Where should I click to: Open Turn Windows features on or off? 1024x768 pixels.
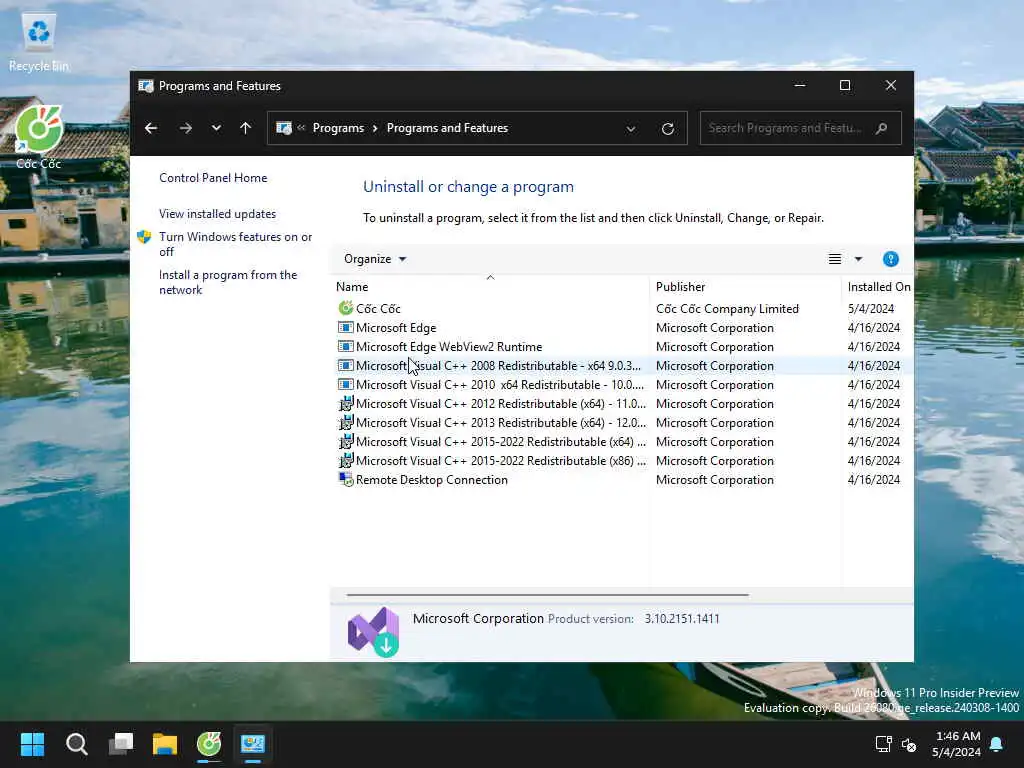[236, 244]
